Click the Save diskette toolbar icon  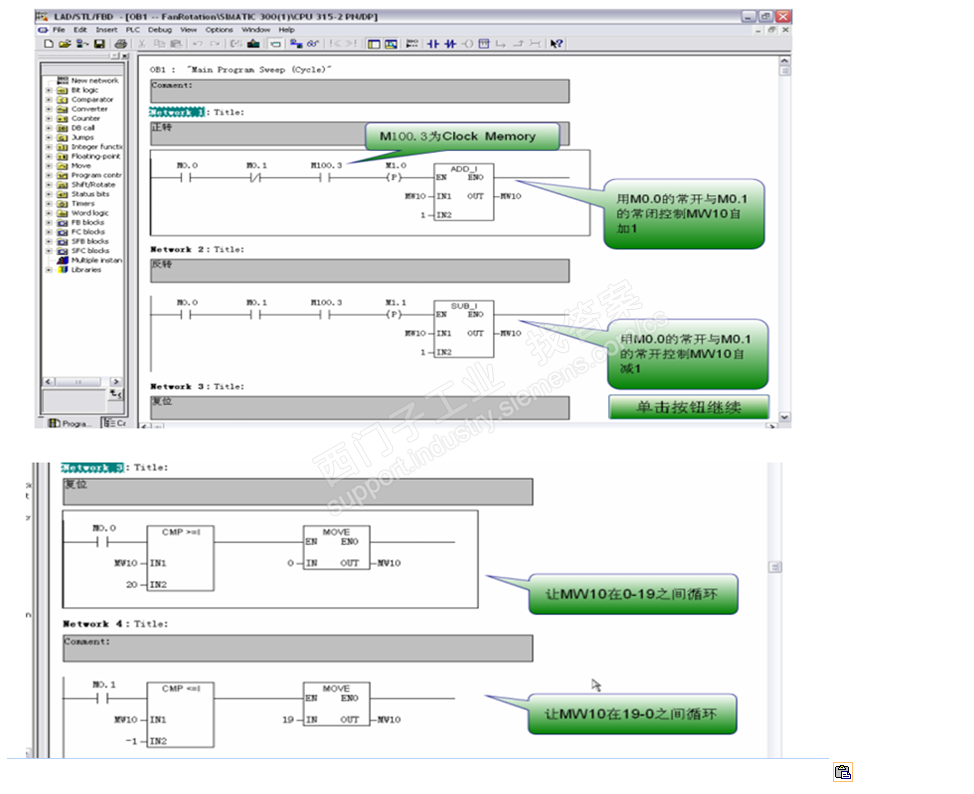(x=99, y=43)
